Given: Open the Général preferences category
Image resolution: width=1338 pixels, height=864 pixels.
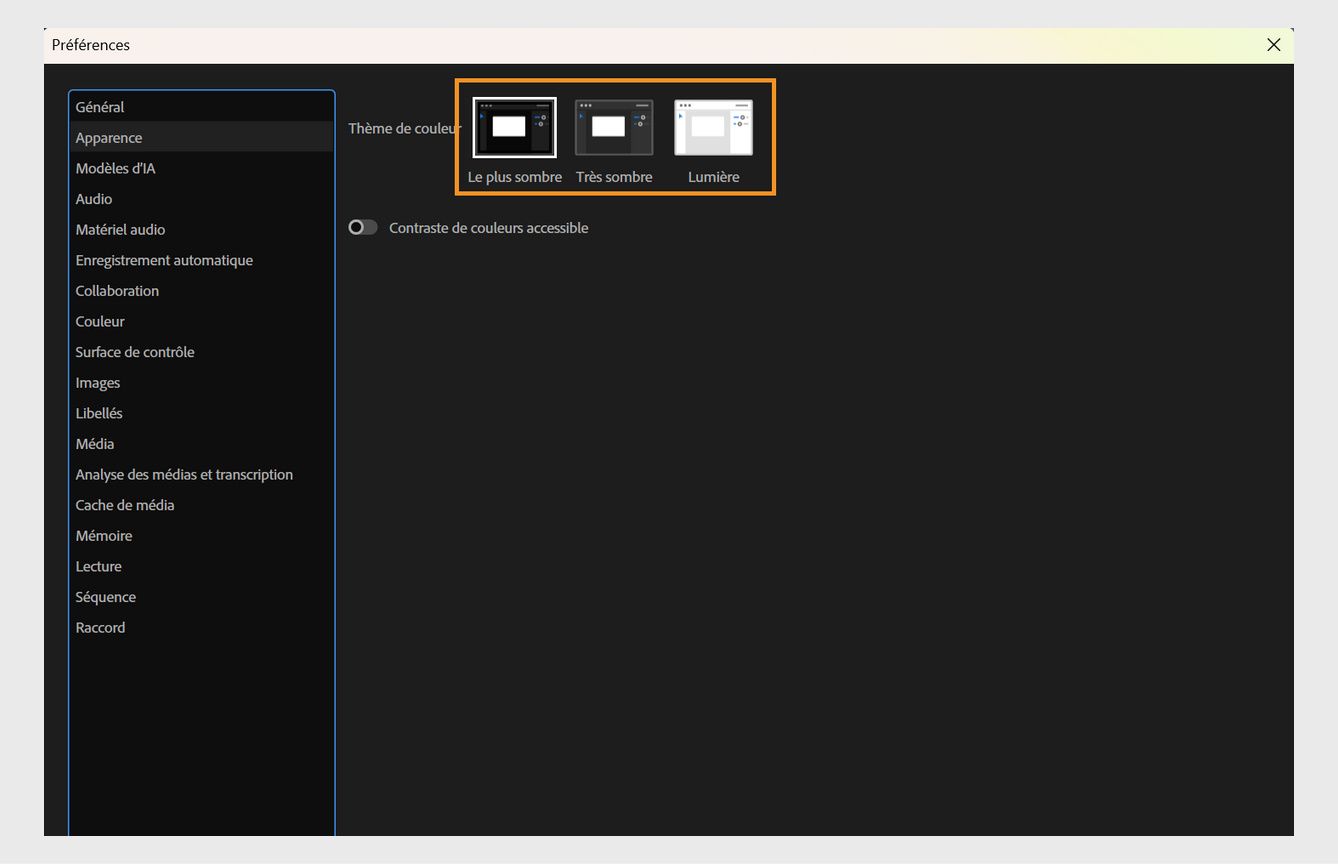Looking at the screenshot, I should pos(201,107).
